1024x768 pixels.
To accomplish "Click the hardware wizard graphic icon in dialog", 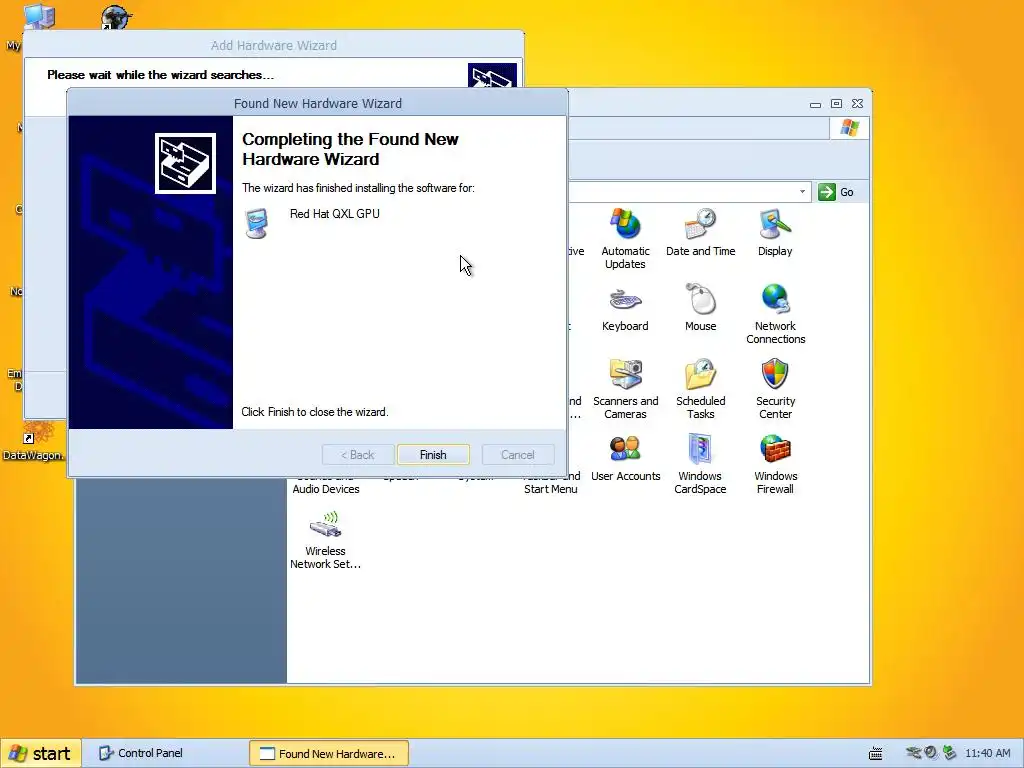I will tap(185, 163).
